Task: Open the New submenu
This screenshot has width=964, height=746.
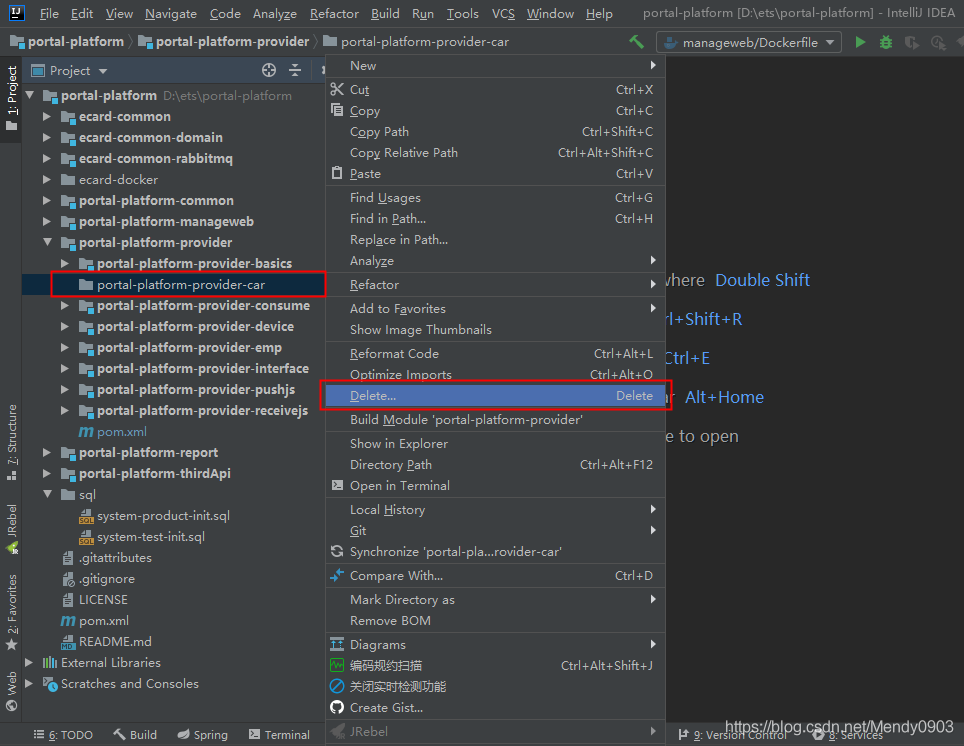Action: tap(495, 66)
